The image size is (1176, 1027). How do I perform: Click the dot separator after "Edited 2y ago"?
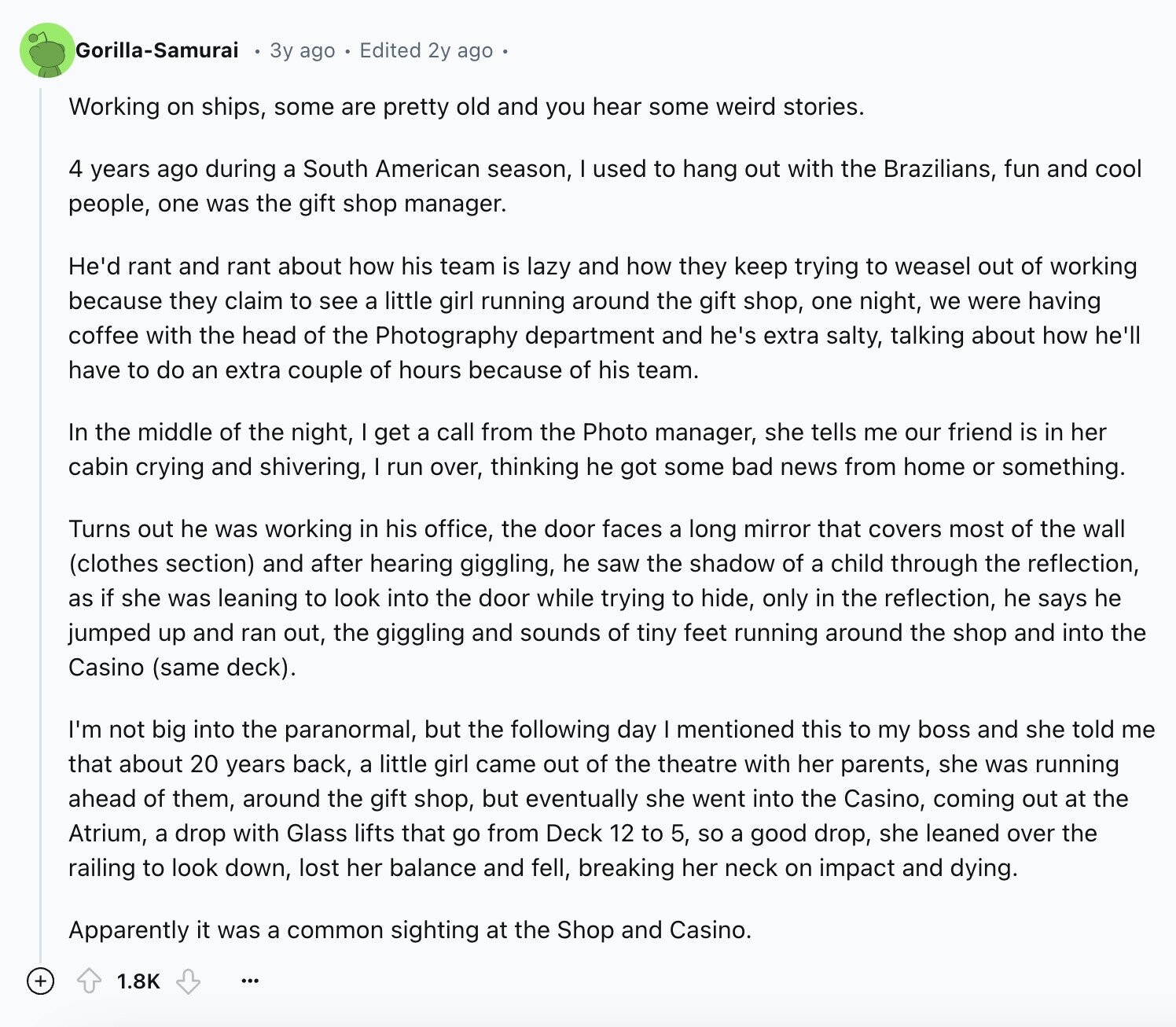(x=505, y=51)
